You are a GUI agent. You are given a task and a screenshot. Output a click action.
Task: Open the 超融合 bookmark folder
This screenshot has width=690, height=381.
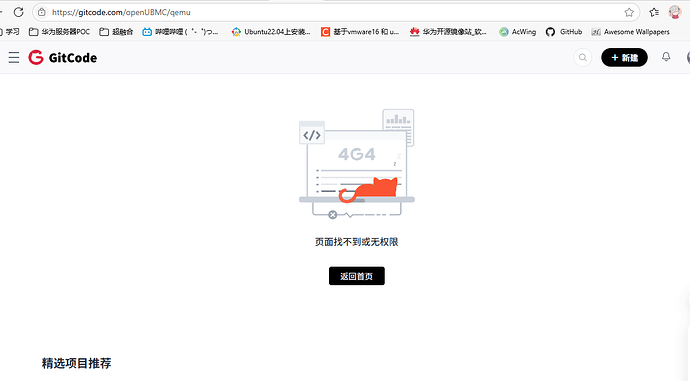(x=116, y=32)
